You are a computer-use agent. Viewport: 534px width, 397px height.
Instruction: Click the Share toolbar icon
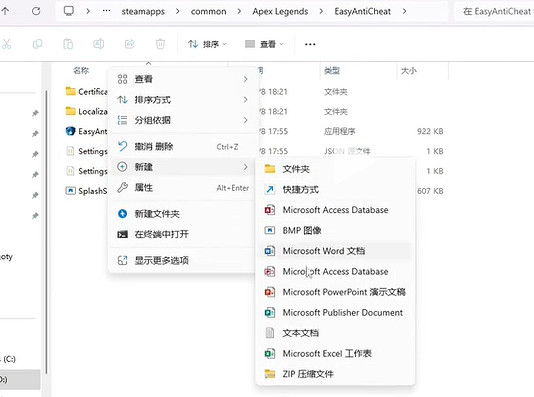click(129, 44)
